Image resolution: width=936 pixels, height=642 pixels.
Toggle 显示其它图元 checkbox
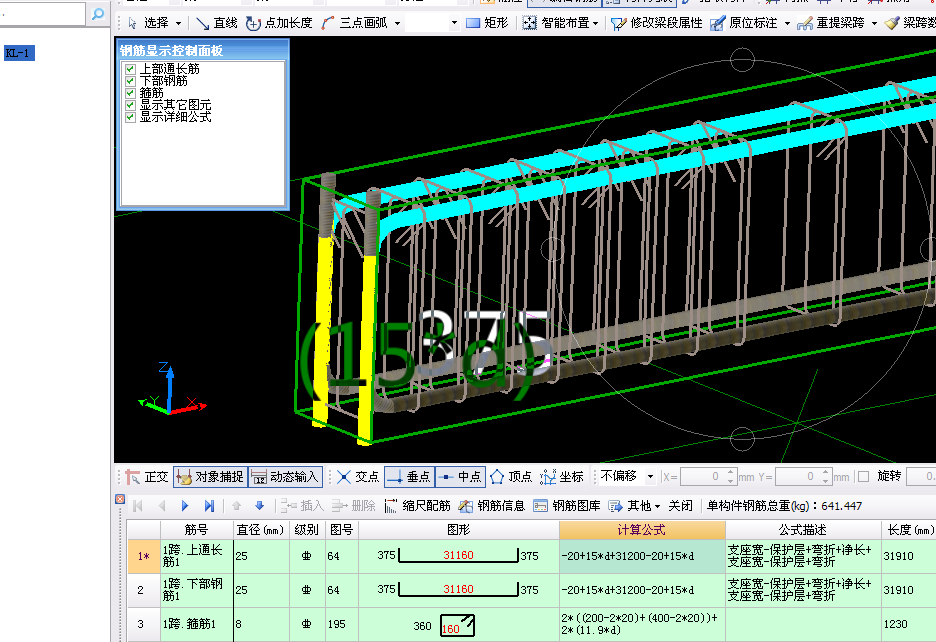[130, 105]
